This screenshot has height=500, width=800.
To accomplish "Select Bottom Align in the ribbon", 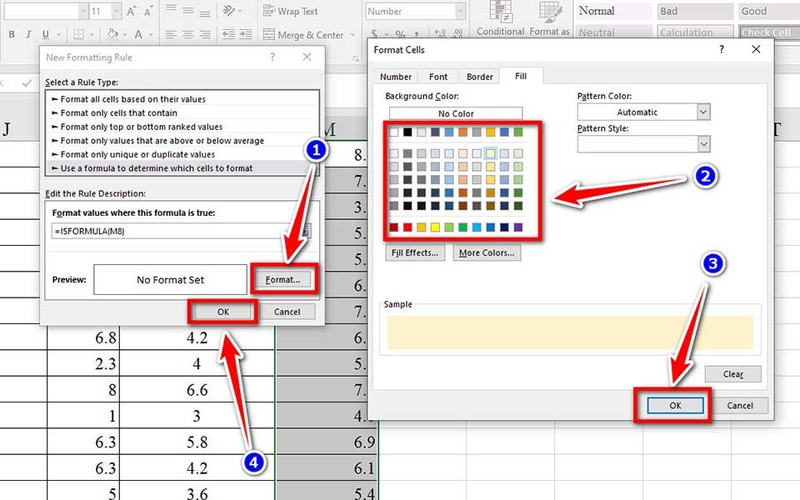I will point(205,11).
